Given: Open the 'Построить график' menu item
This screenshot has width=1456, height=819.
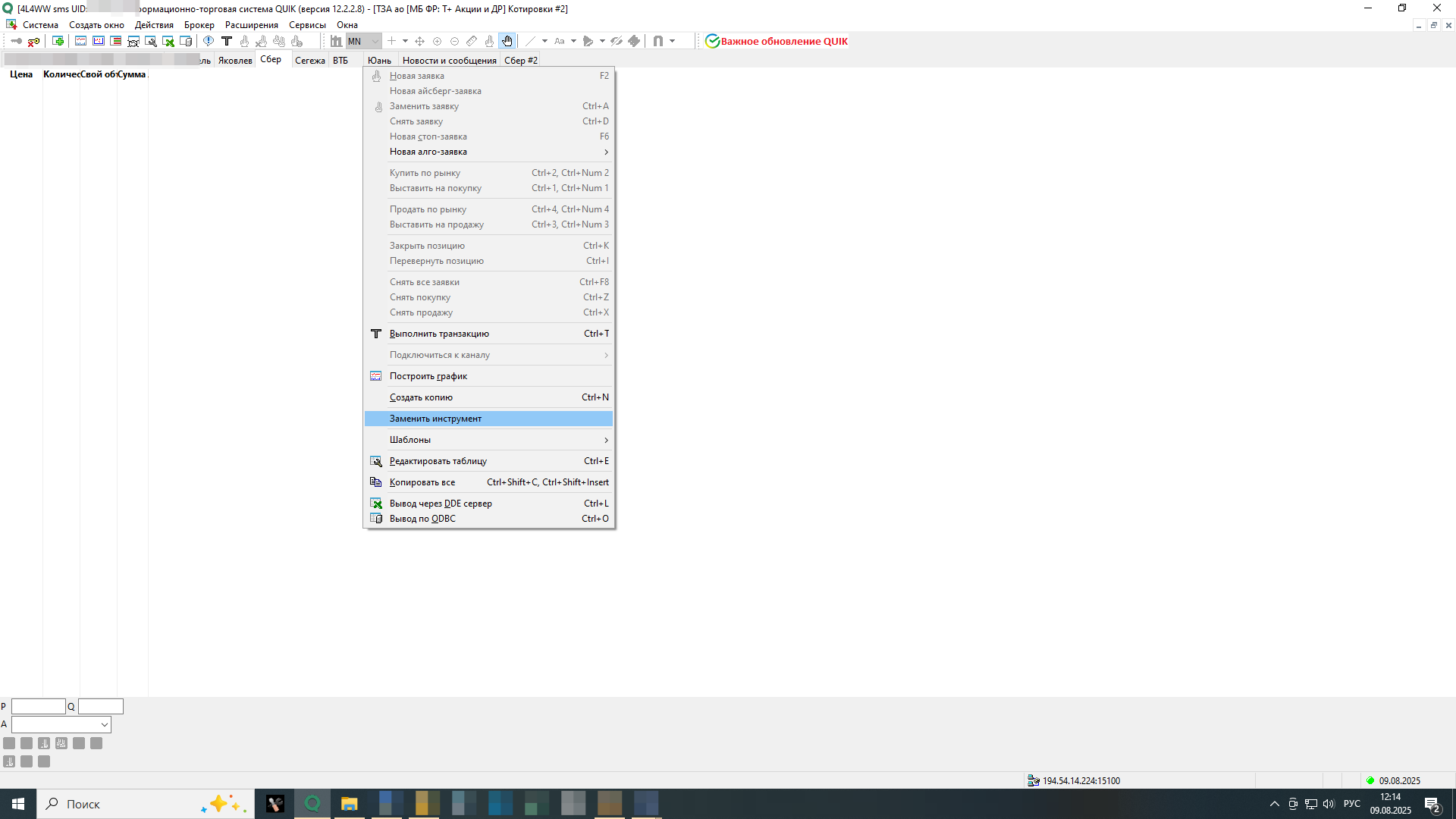Looking at the screenshot, I should pyautogui.click(x=428, y=376).
